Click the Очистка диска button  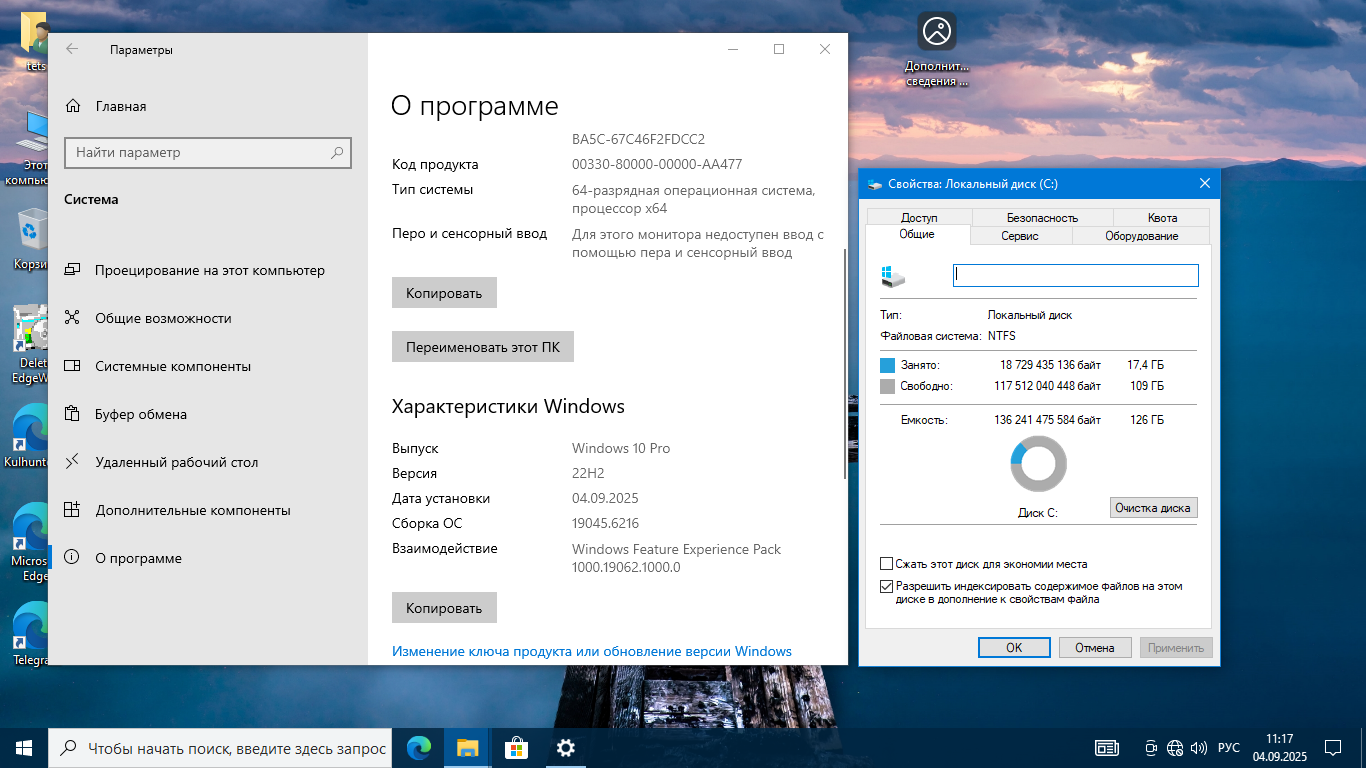point(1153,508)
